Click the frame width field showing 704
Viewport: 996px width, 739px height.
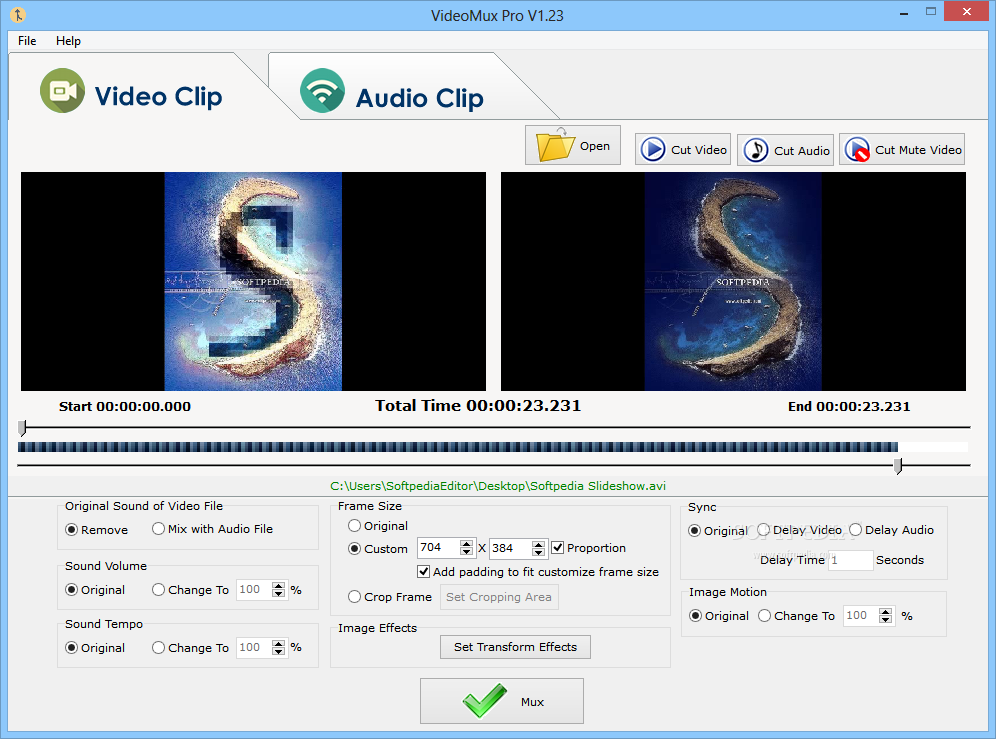pyautogui.click(x=439, y=548)
